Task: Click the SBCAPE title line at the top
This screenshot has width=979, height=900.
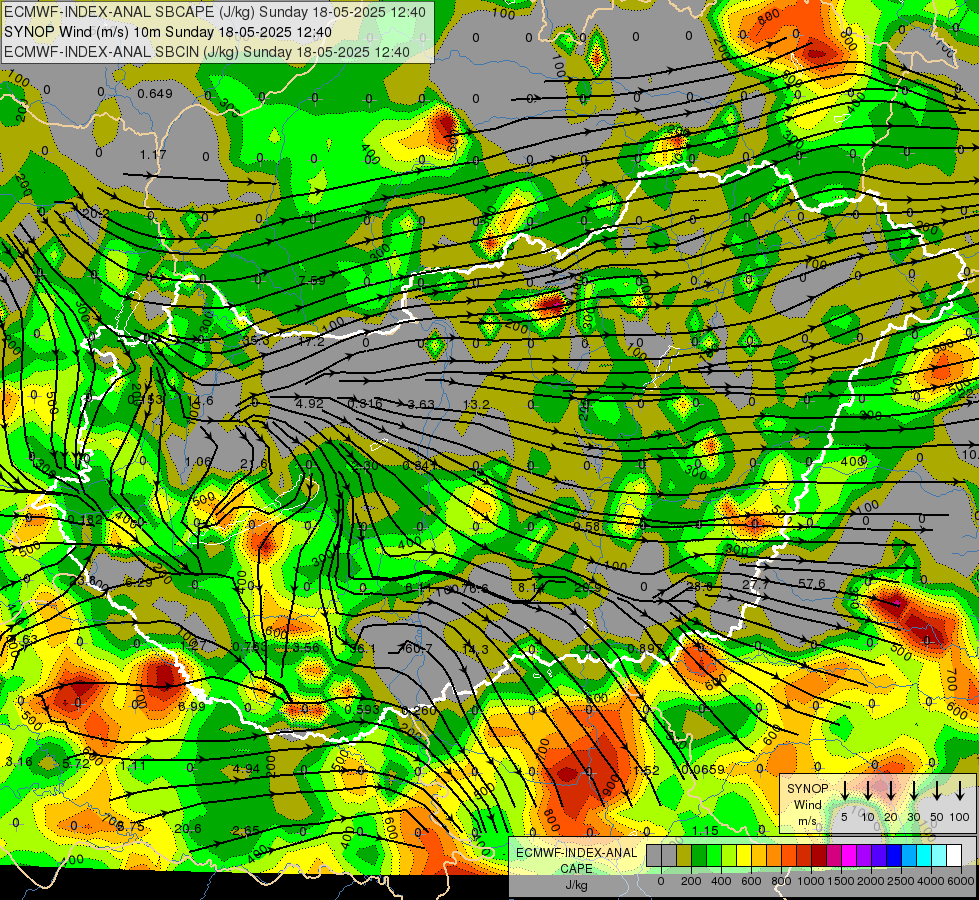Action: 215,12
